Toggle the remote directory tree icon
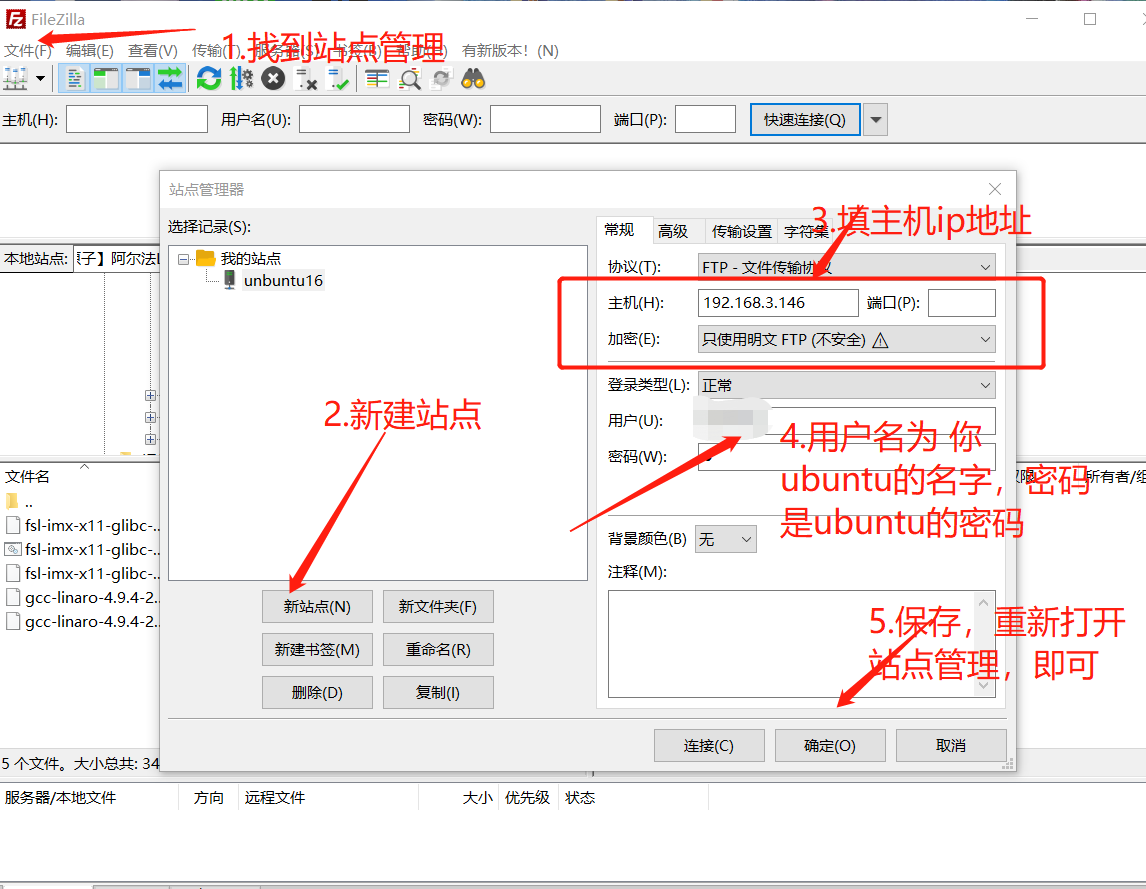The height and width of the screenshot is (889, 1146). [137, 78]
